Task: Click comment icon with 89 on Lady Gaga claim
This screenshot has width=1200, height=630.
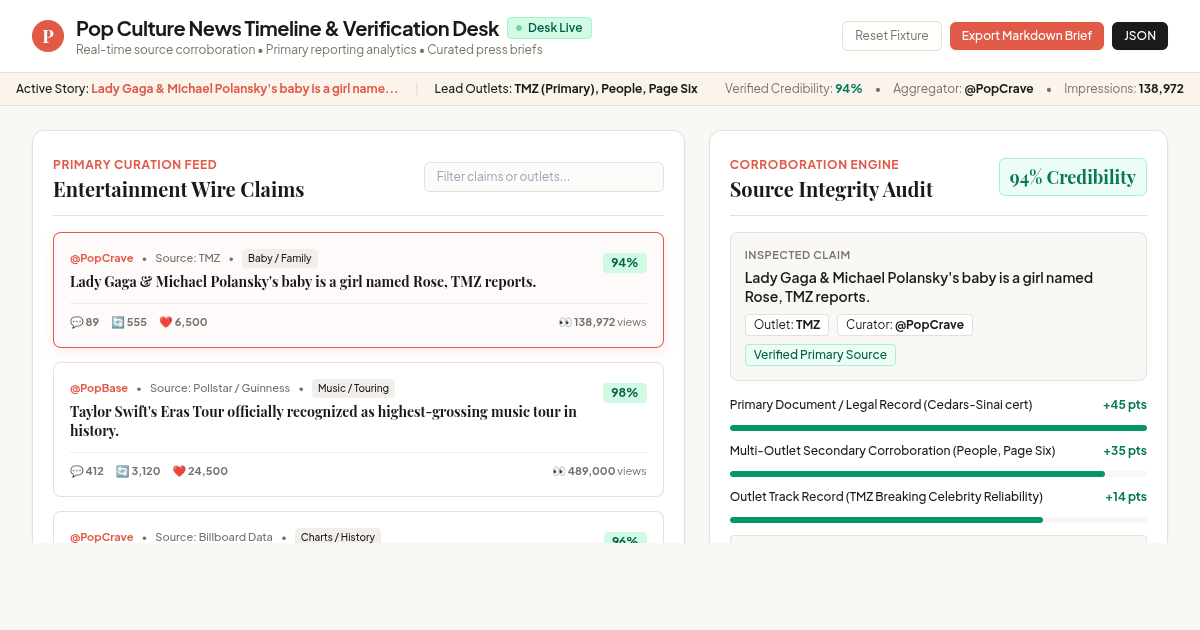Action: click(76, 322)
